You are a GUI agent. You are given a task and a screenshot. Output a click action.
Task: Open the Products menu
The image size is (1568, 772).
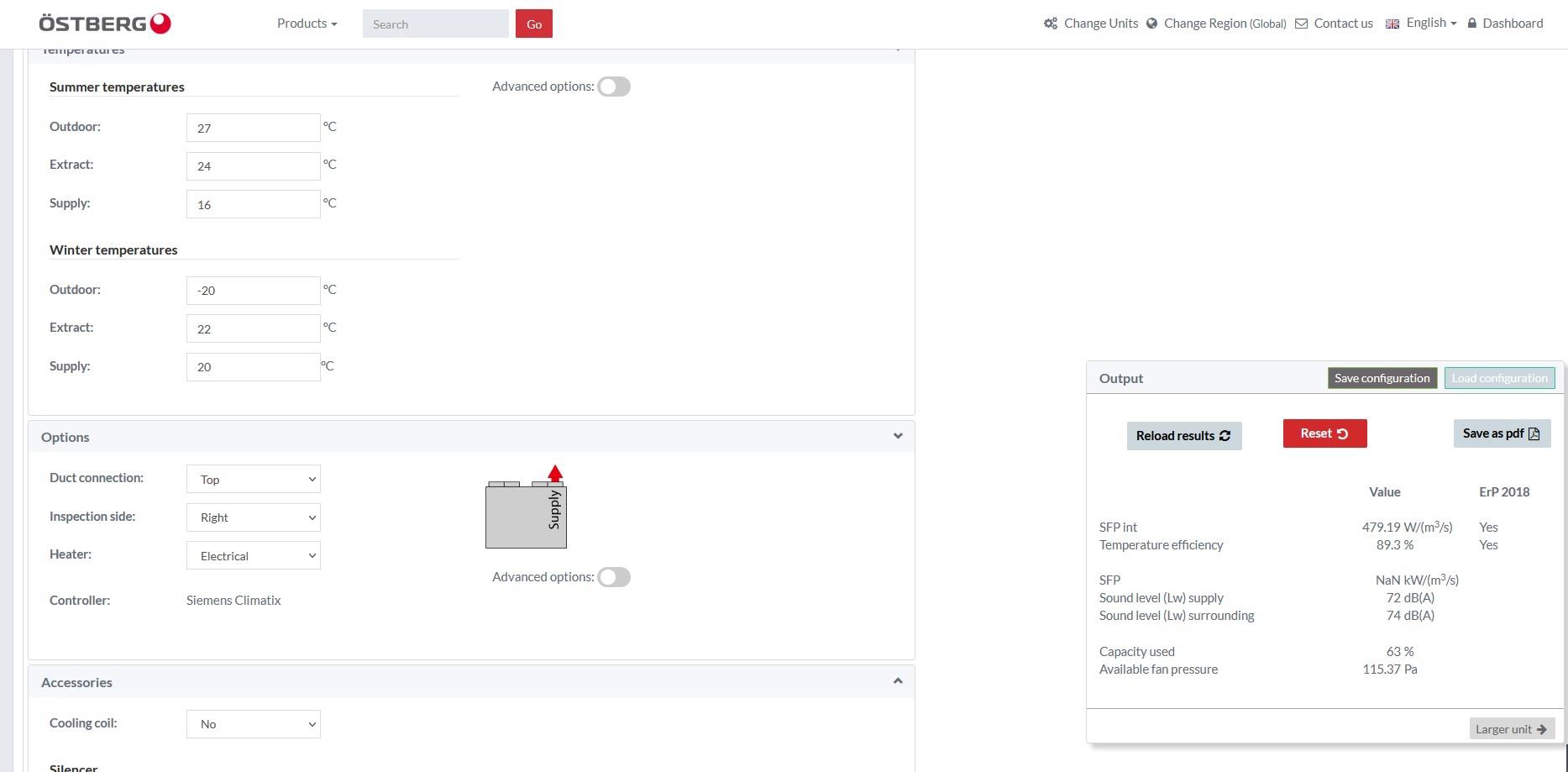[306, 23]
